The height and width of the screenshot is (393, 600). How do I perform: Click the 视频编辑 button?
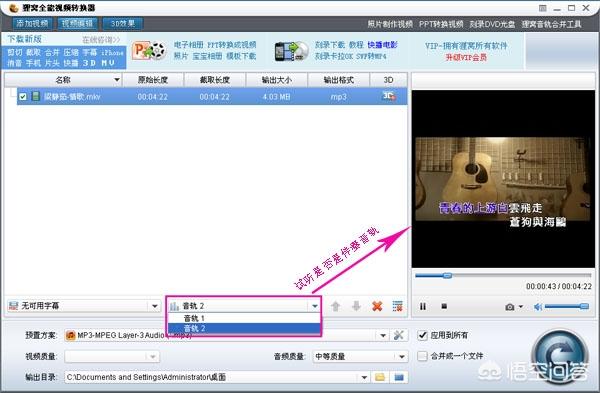tap(77, 23)
